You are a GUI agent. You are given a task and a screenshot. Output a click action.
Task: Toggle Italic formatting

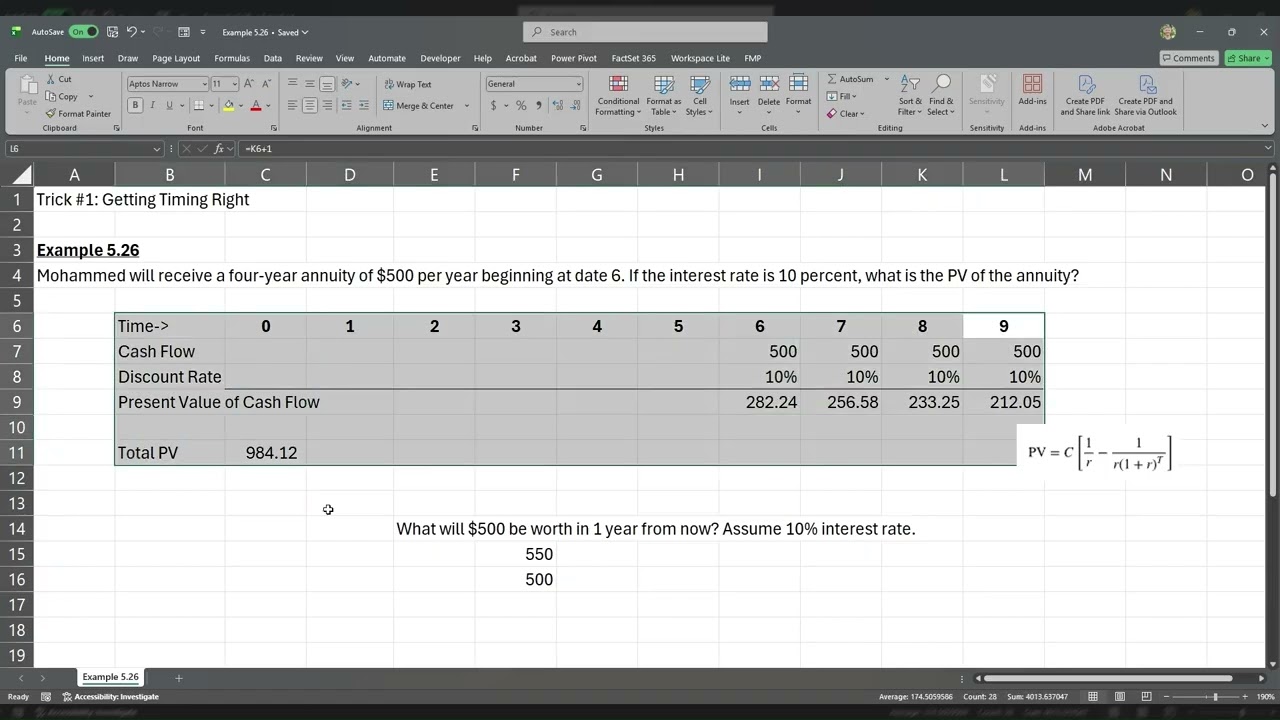point(153,105)
